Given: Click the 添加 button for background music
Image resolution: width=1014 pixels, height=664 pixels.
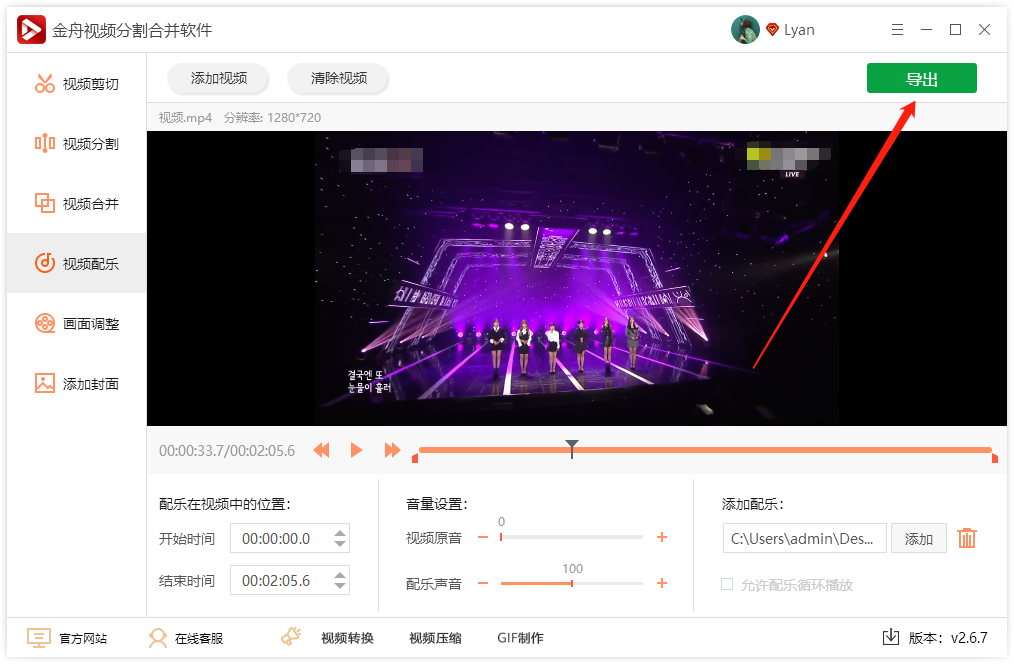Looking at the screenshot, I should tap(918, 539).
